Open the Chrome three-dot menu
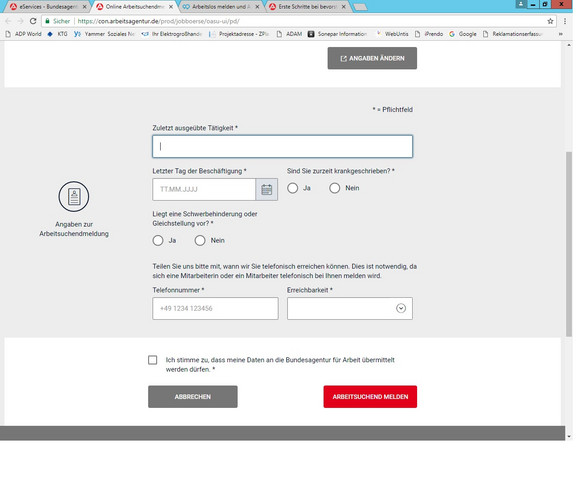 tap(565, 21)
